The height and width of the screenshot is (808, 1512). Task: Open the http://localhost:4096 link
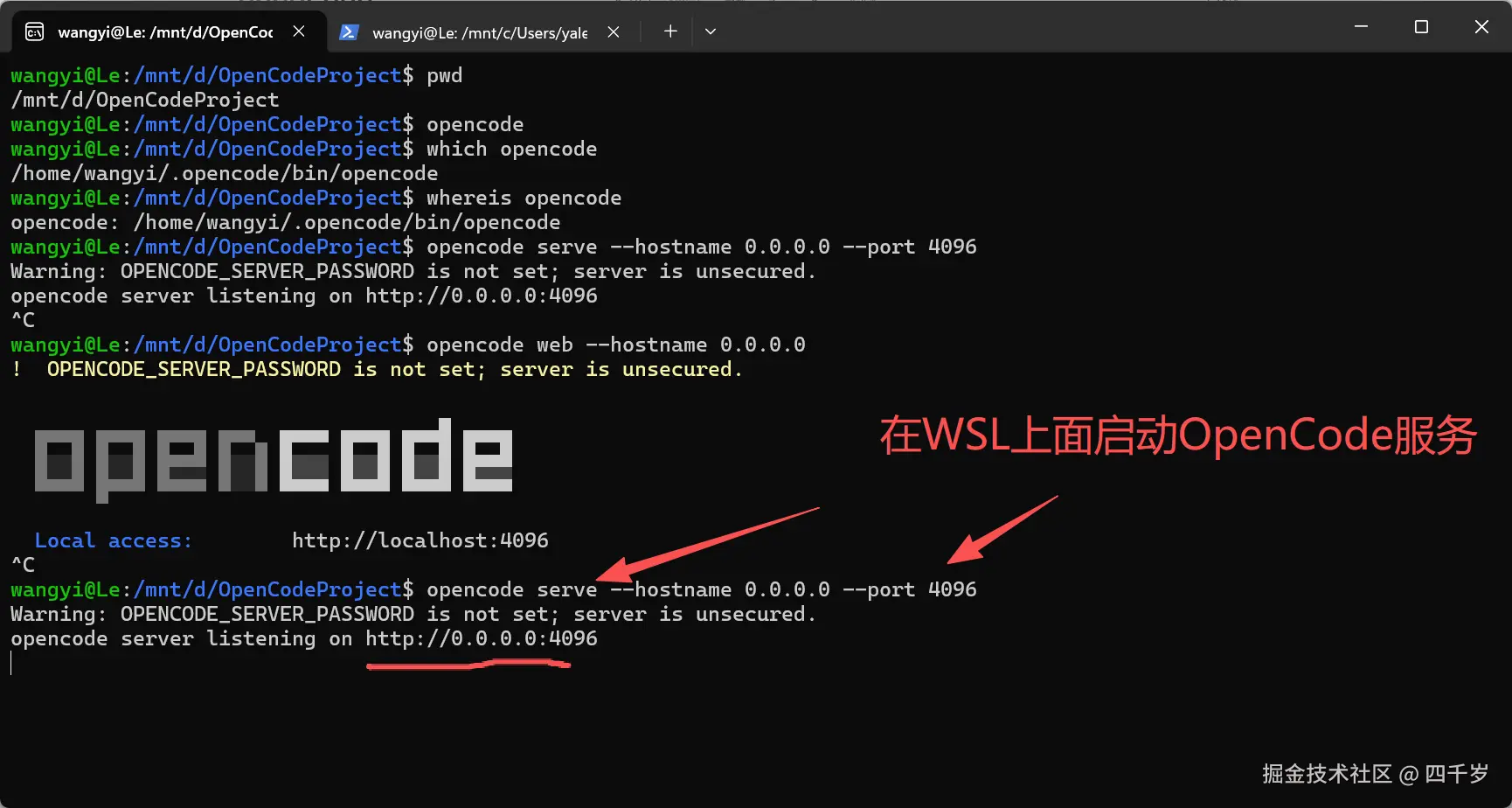(x=420, y=540)
